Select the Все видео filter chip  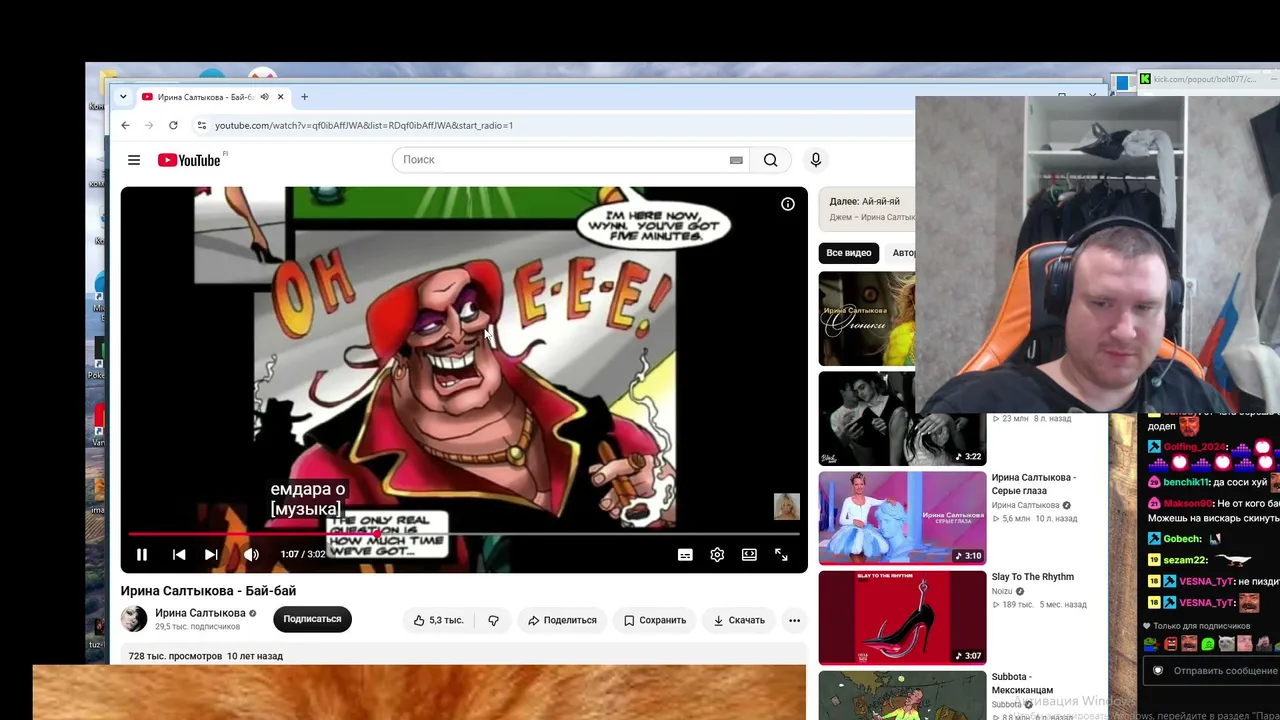coord(849,253)
